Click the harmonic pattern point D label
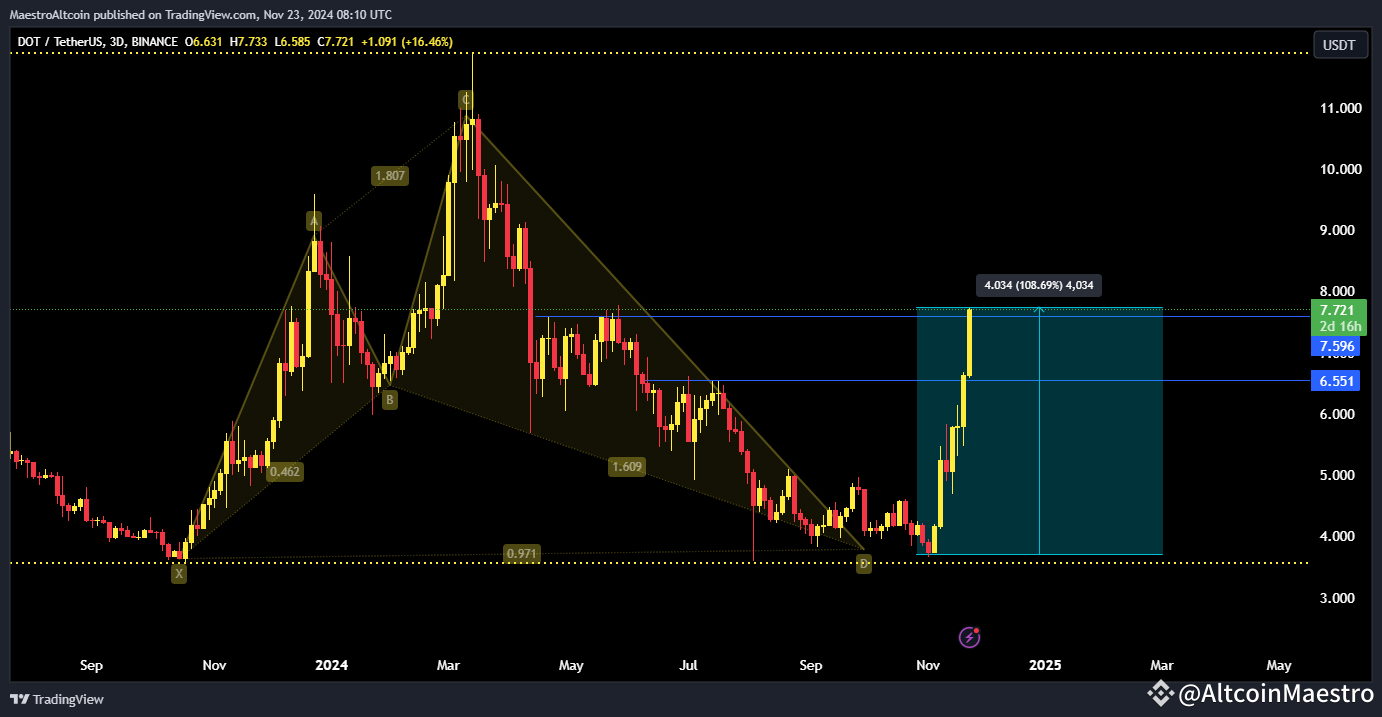The width and height of the screenshot is (1382, 717). click(864, 565)
